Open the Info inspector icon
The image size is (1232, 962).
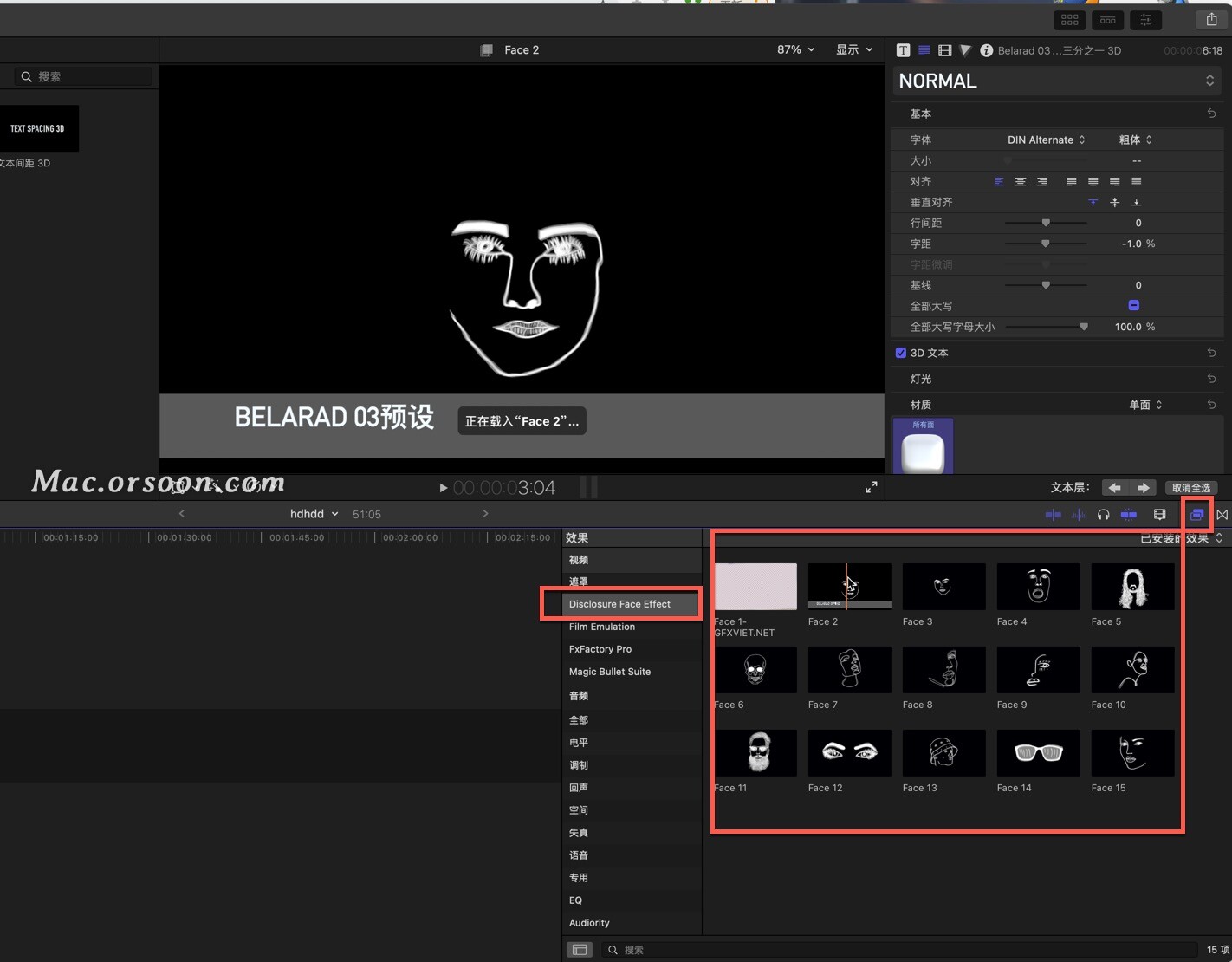(x=986, y=50)
